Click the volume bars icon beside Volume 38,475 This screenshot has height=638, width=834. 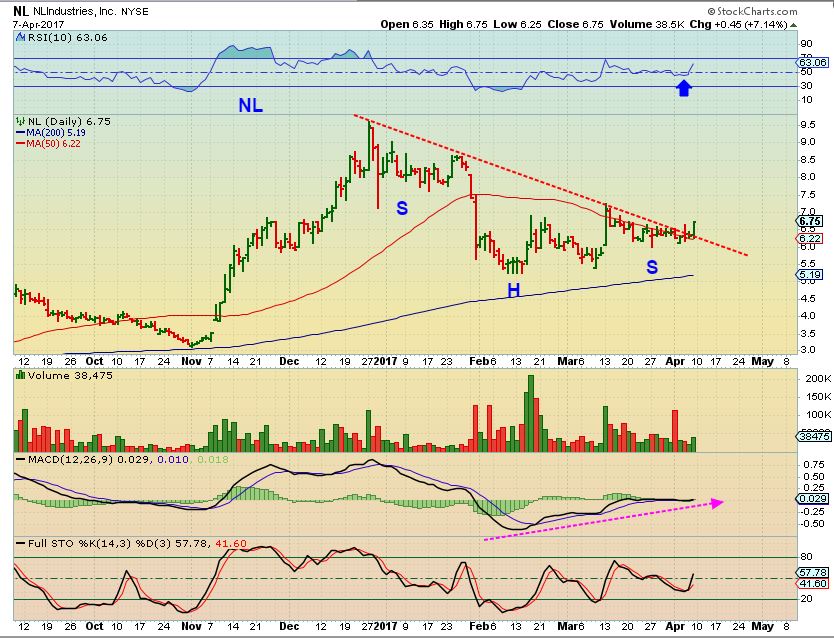(x=21, y=375)
